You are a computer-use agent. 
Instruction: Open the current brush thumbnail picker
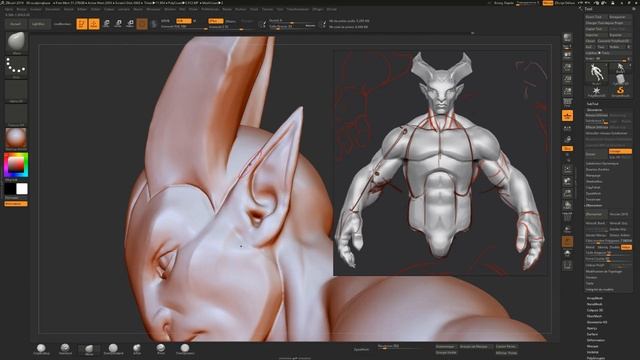(x=16, y=43)
